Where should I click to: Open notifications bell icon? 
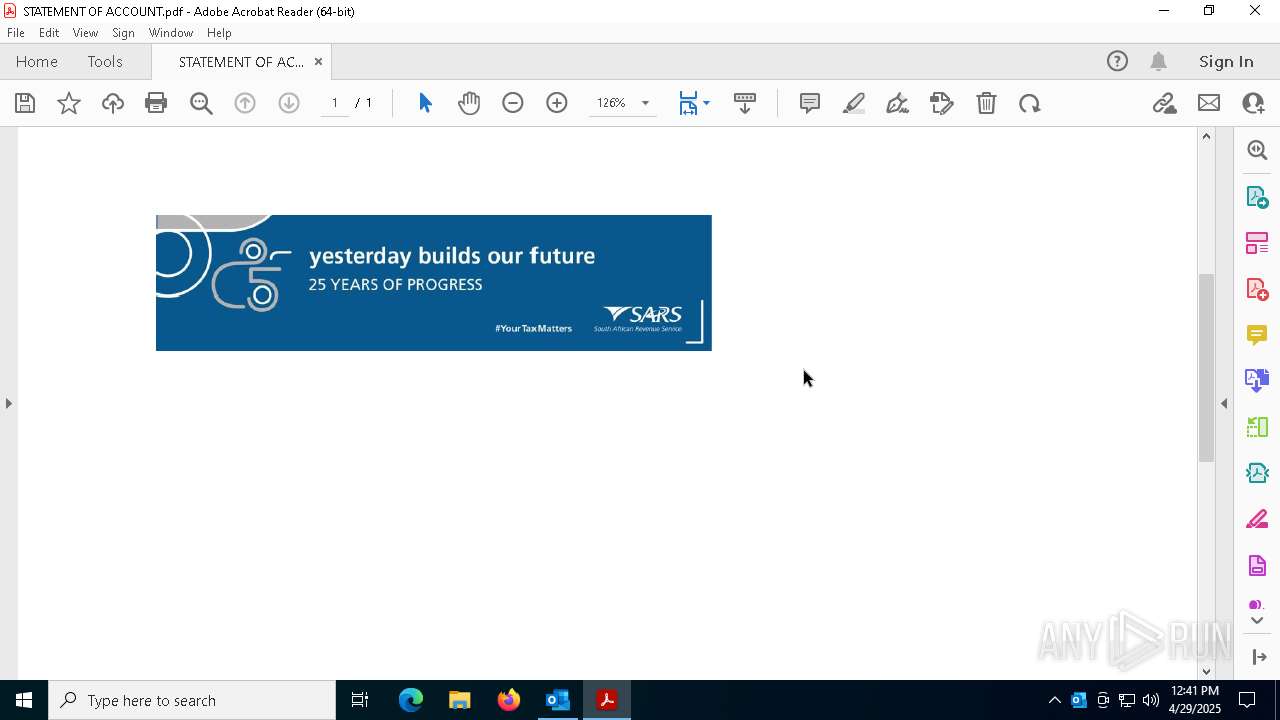(1158, 62)
